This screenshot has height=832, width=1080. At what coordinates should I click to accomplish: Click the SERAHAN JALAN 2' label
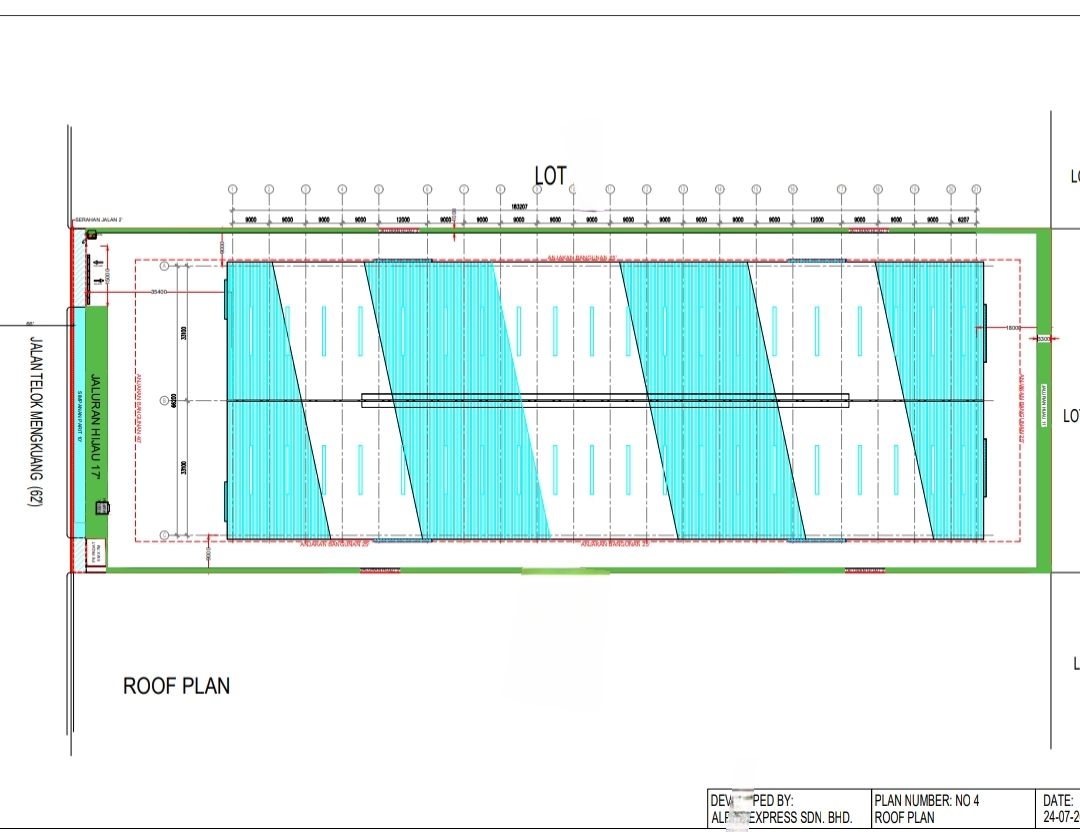click(x=100, y=220)
